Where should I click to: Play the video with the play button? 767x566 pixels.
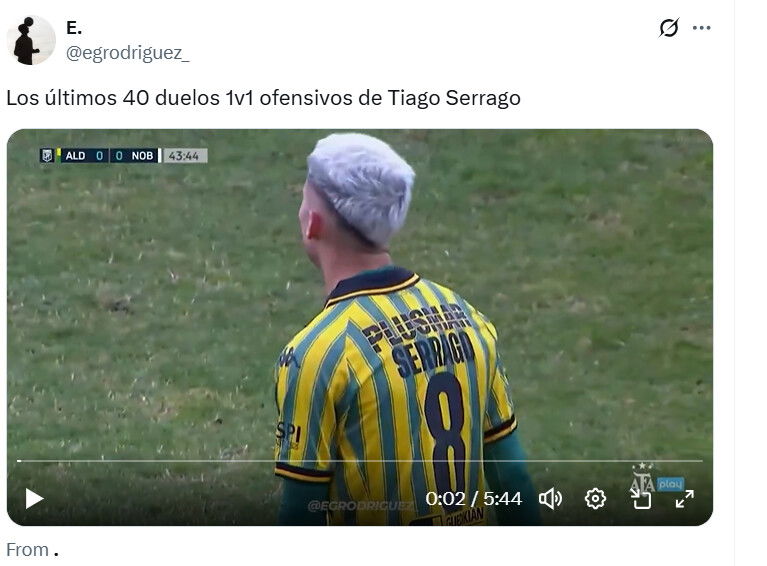(x=34, y=498)
